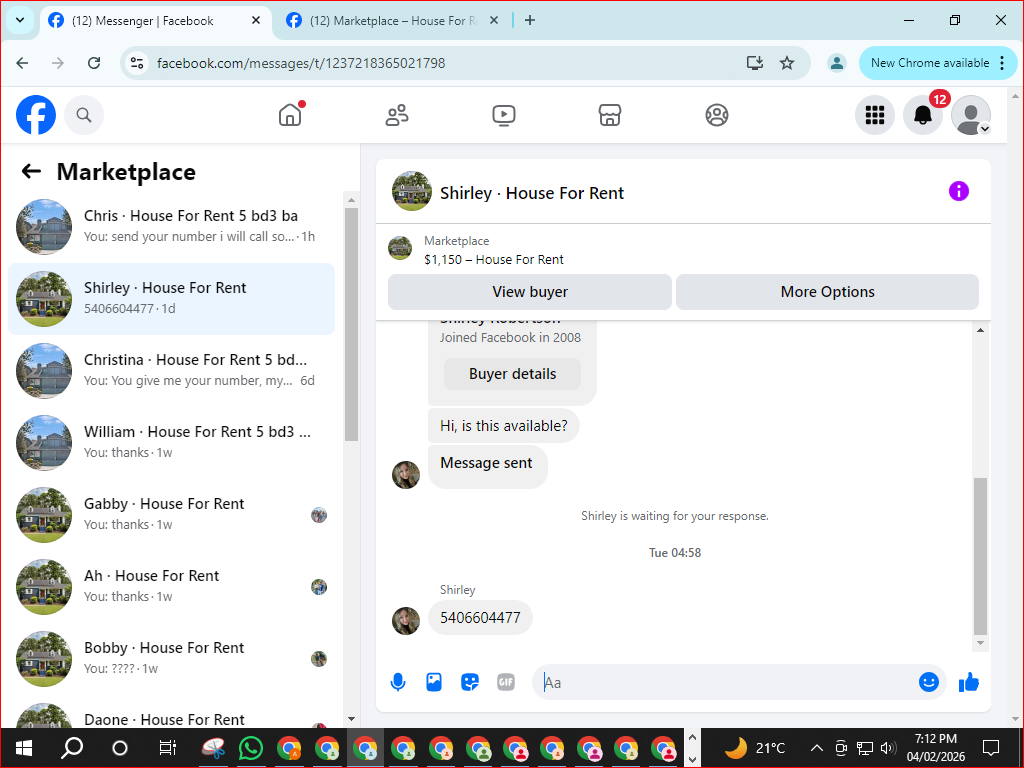Viewport: 1024px width, 768px height.
Task: Click the More Options button
Action: [827, 292]
